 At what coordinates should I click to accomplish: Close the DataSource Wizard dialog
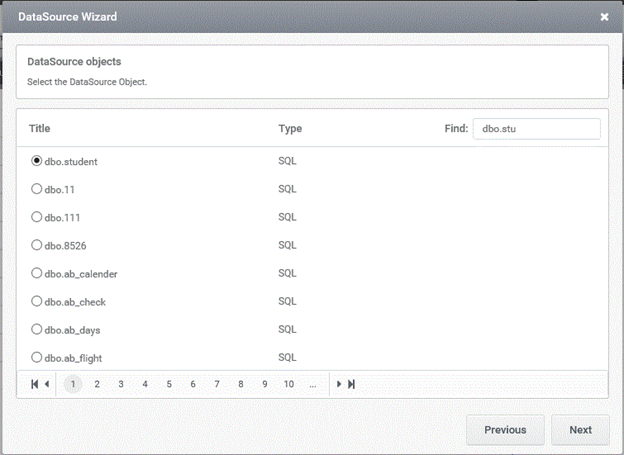click(604, 17)
